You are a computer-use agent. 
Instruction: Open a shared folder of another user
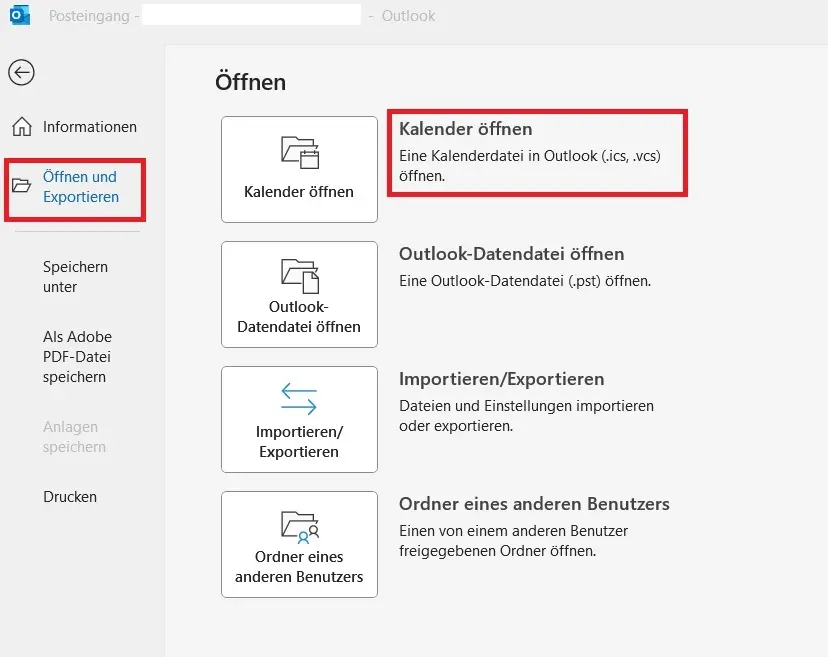pos(297,543)
